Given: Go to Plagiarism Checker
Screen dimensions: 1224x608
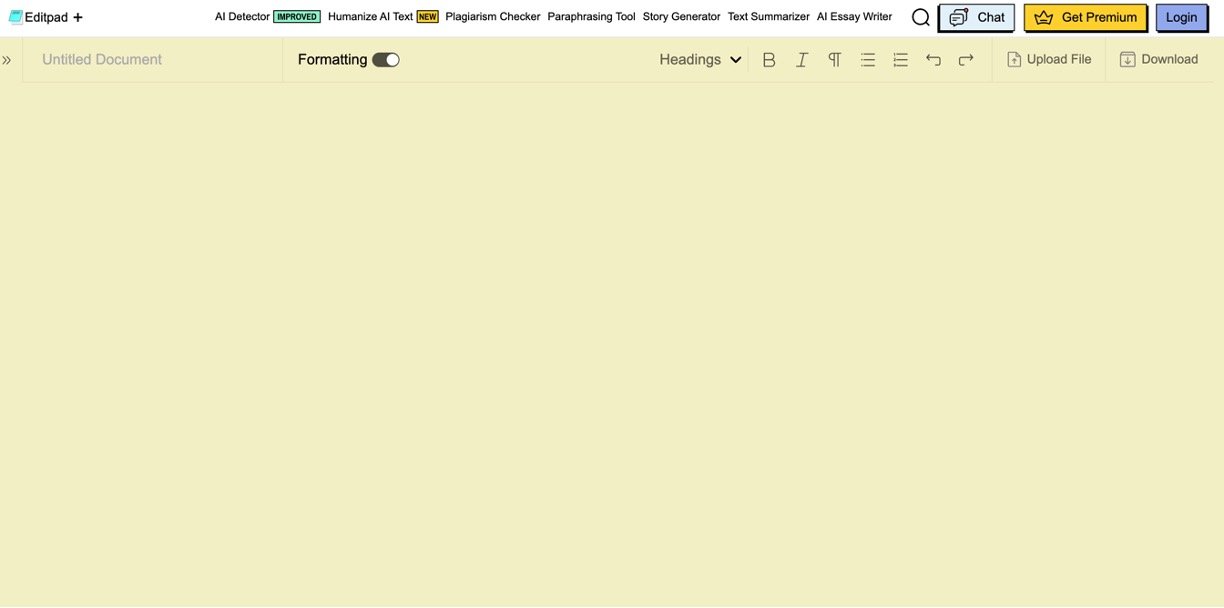Looking at the screenshot, I should point(492,17).
